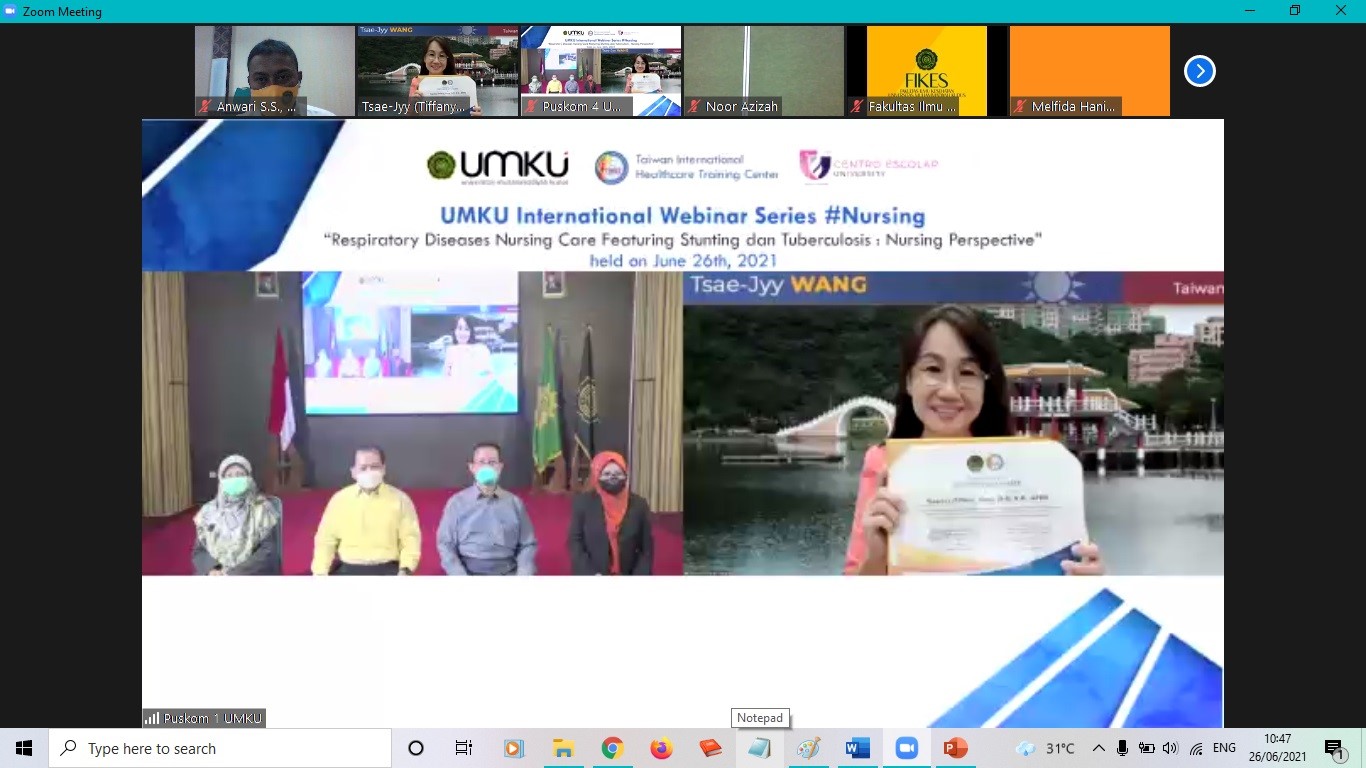
Task: Select the Puskom 4 video thumbnail
Action: tap(601, 71)
